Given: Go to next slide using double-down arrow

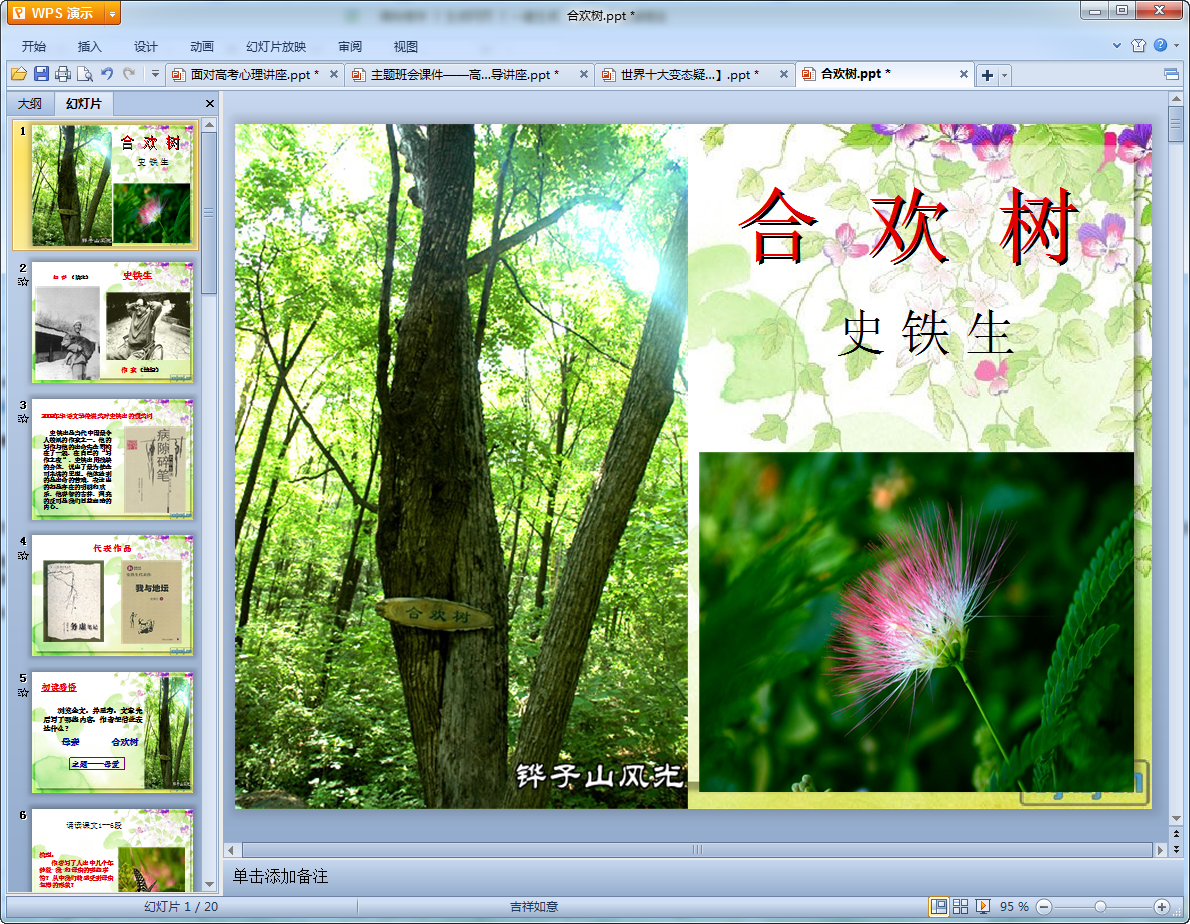Looking at the screenshot, I should (x=1176, y=849).
